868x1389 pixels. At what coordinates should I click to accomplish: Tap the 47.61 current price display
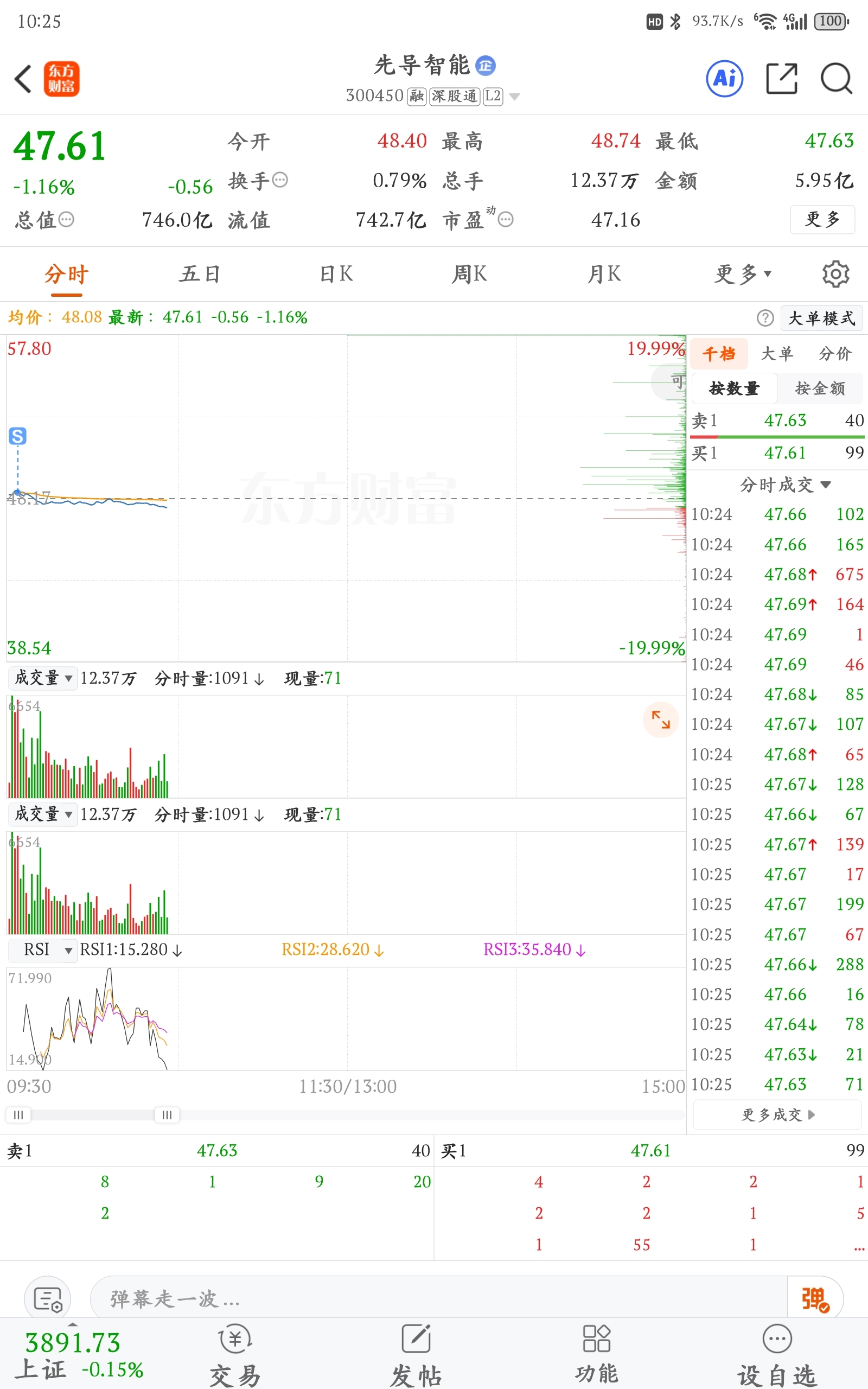point(60,146)
